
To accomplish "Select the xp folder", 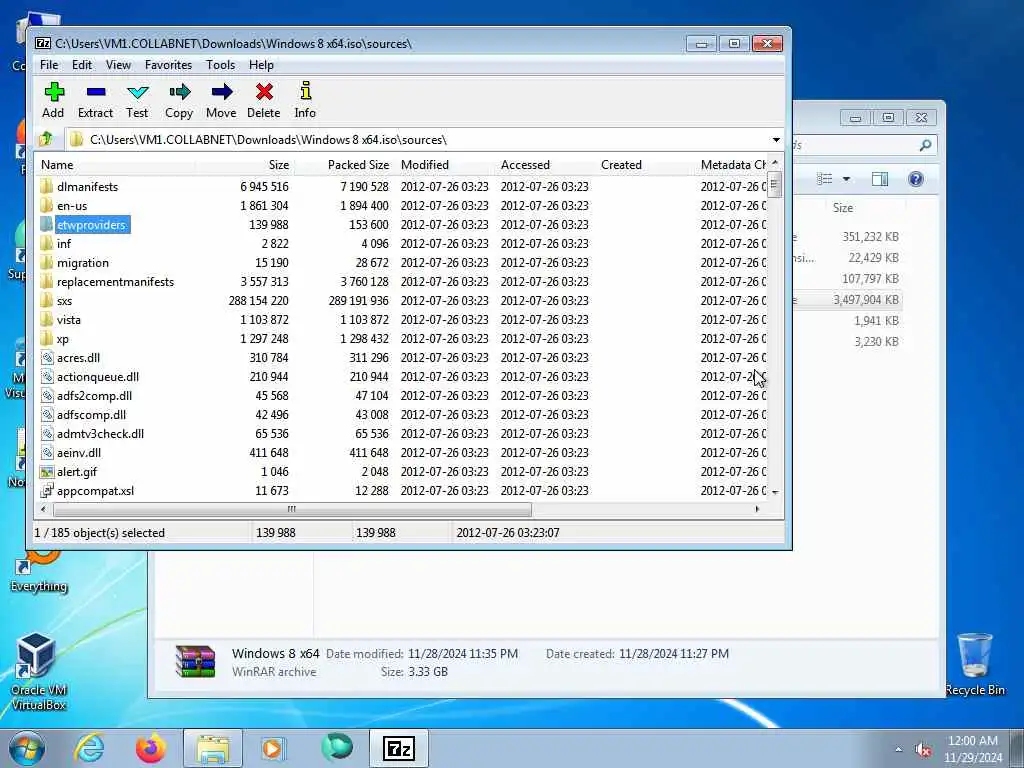I will (63, 339).
